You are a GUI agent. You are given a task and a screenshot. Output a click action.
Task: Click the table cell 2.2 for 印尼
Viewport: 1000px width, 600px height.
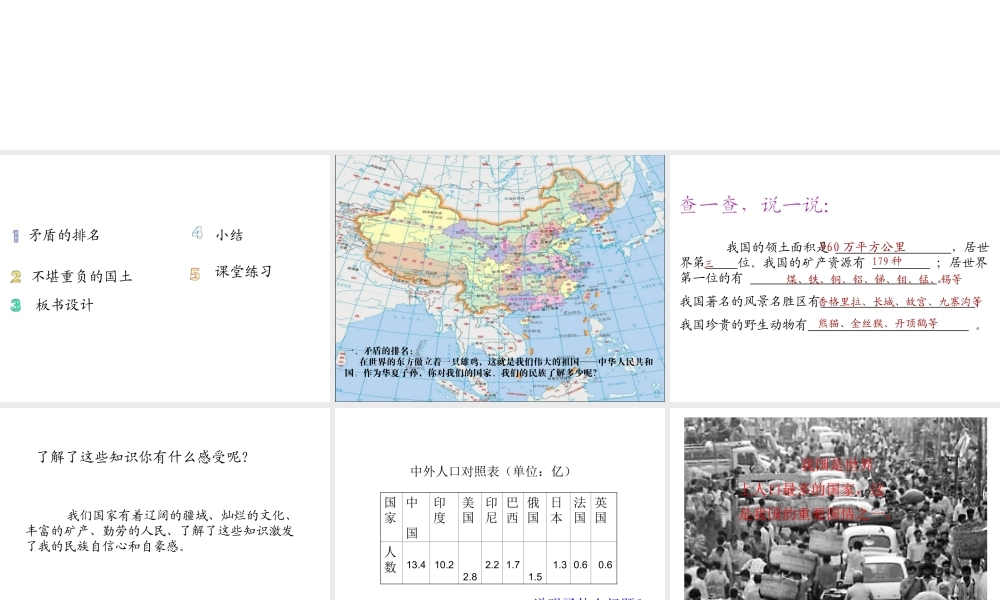click(492, 564)
